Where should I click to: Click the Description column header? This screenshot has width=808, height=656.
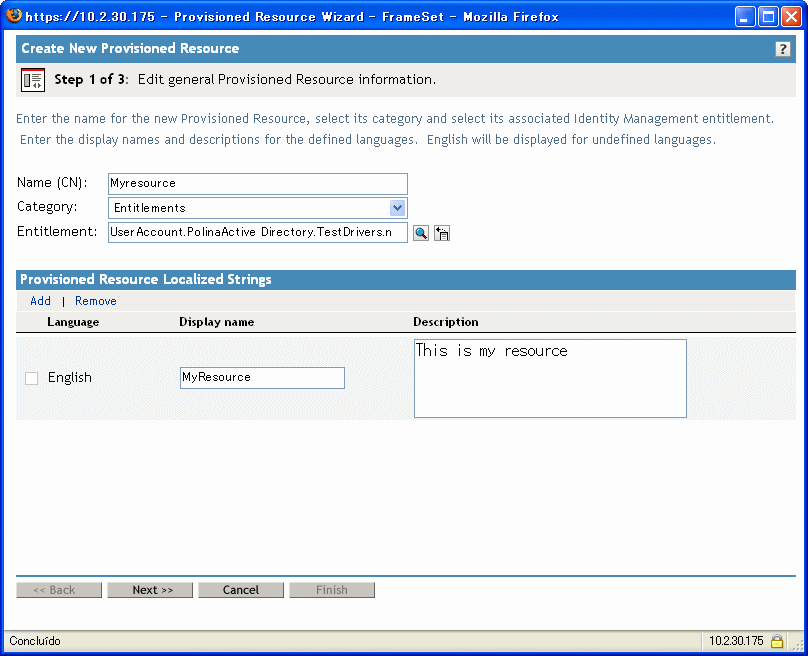click(x=446, y=322)
